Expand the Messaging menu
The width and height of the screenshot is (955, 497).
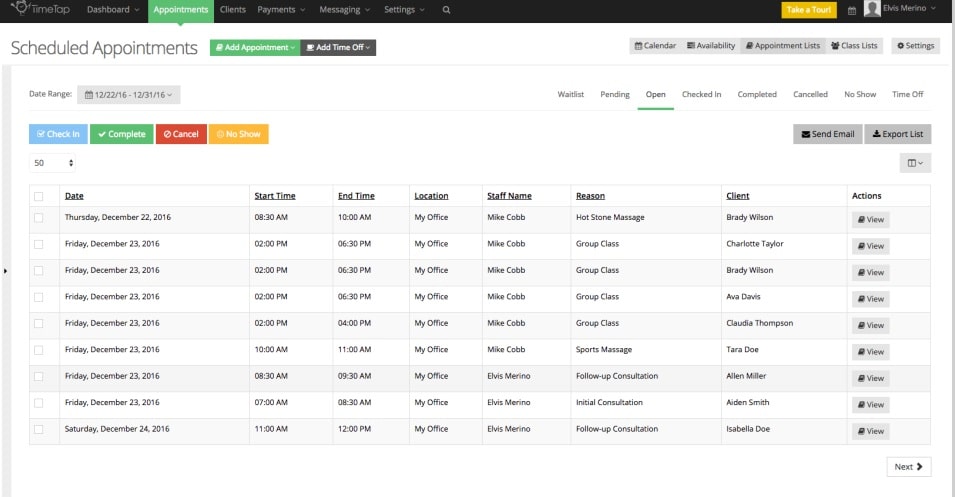coord(344,10)
